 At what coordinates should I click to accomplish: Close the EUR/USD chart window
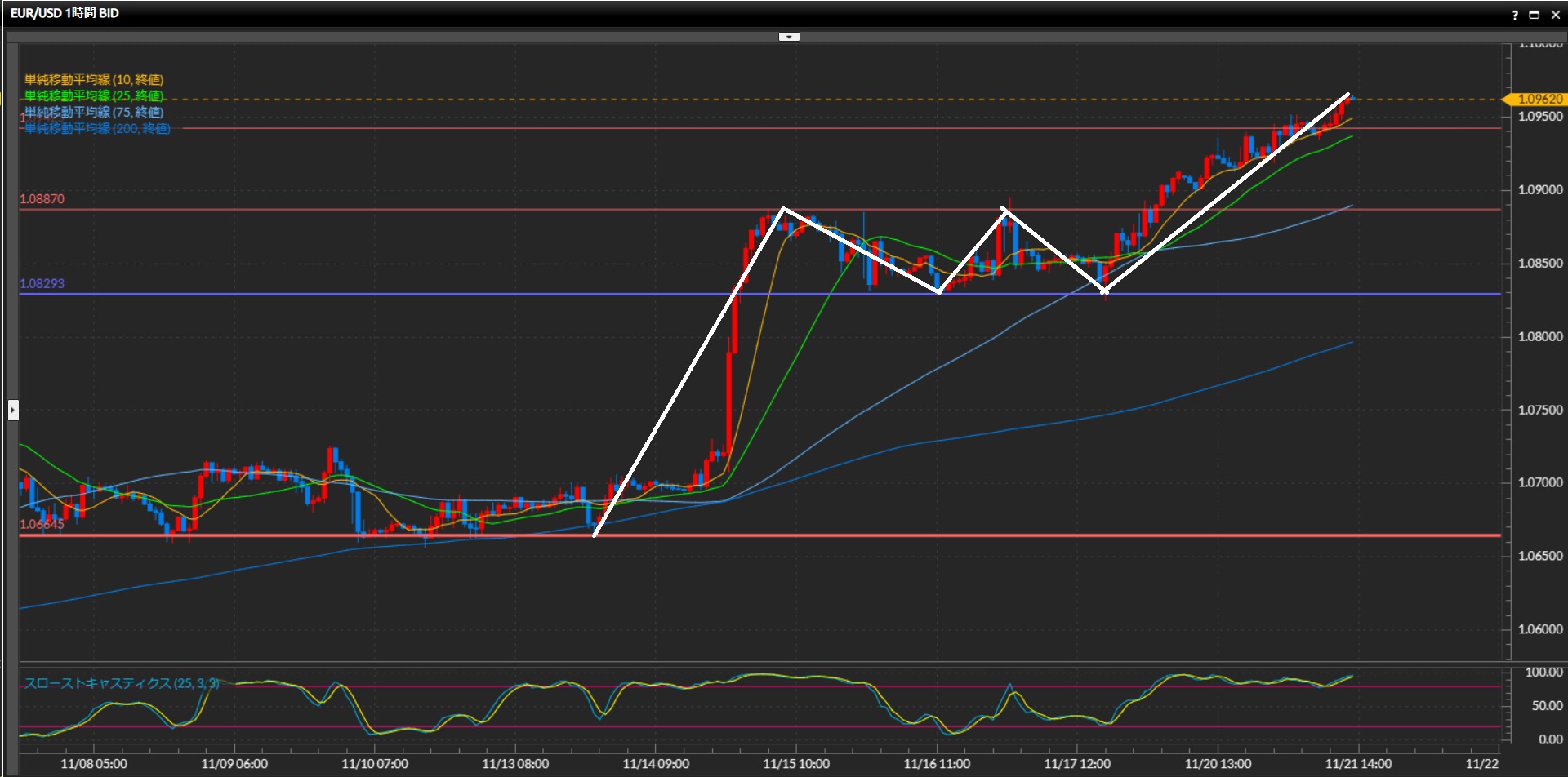(1555, 15)
